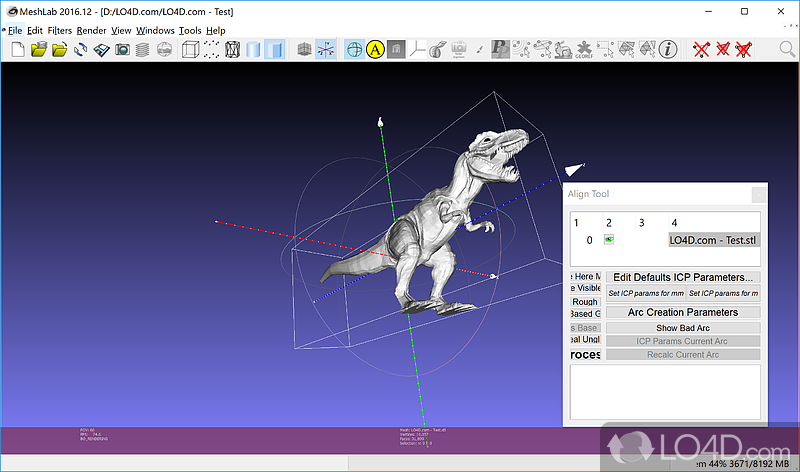Toggle the Show Axis icon

point(327,49)
